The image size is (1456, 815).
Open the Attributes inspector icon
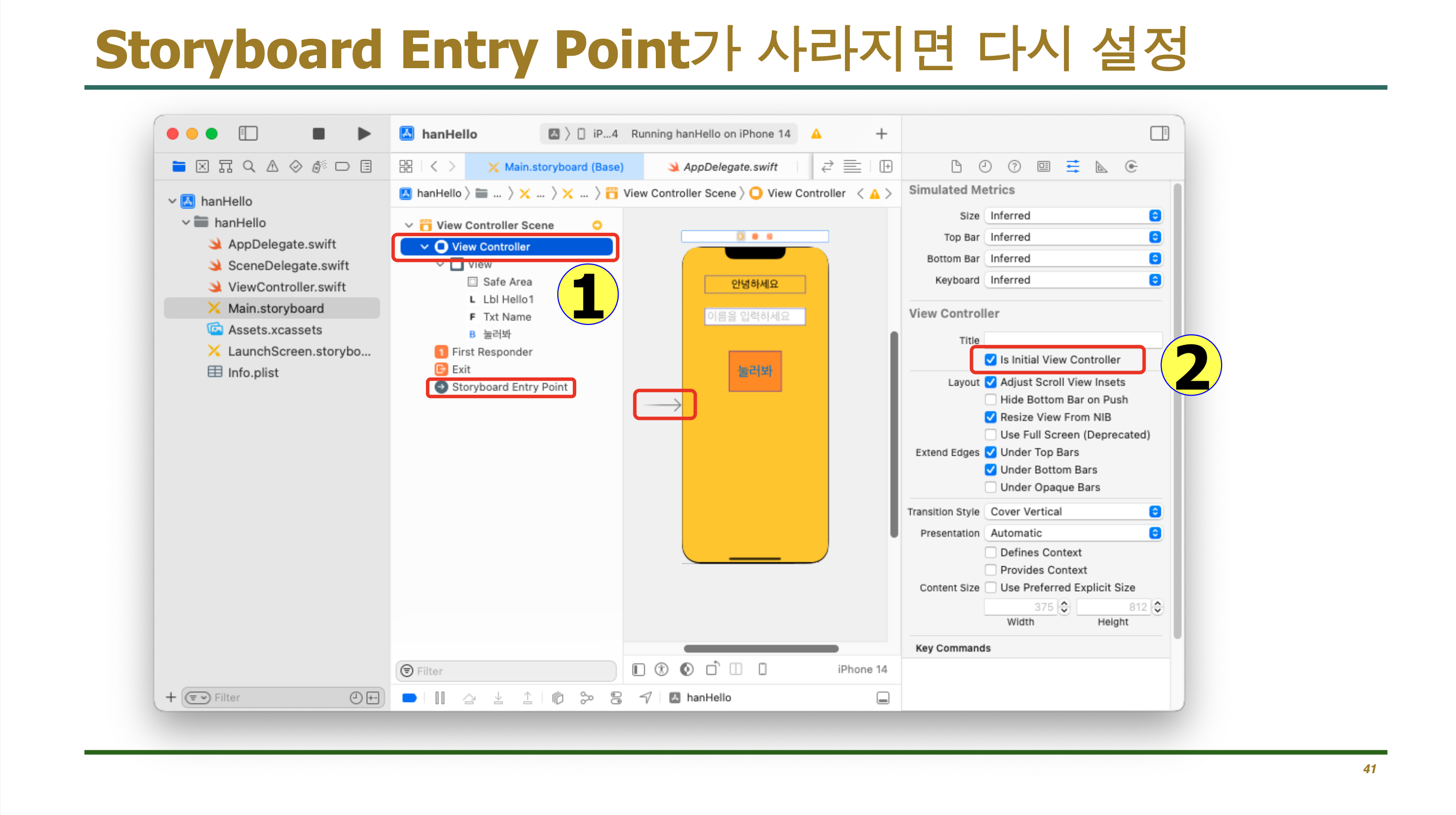tap(1072, 166)
